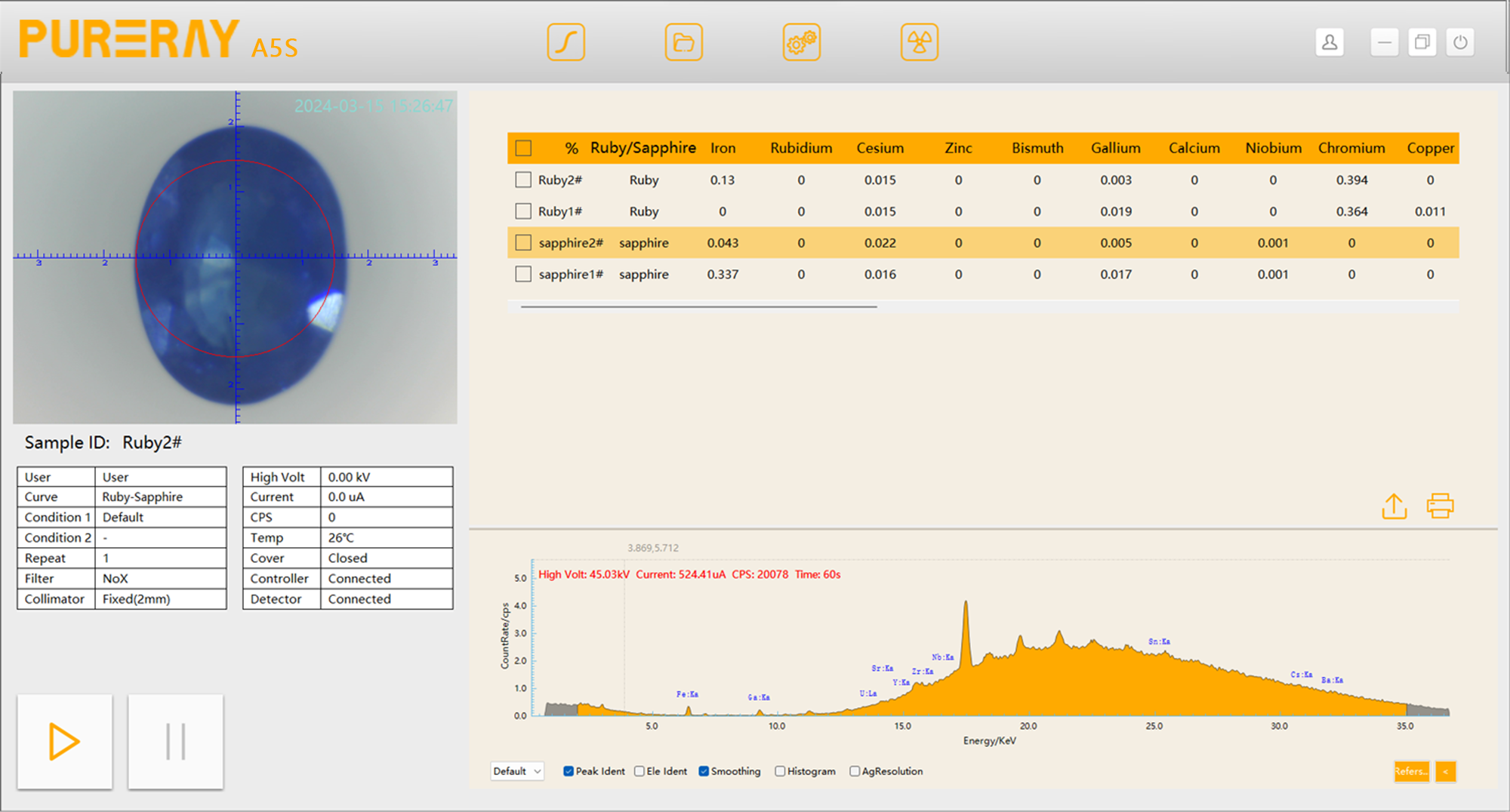Disable the Smoothing checkbox

pyautogui.click(x=704, y=771)
